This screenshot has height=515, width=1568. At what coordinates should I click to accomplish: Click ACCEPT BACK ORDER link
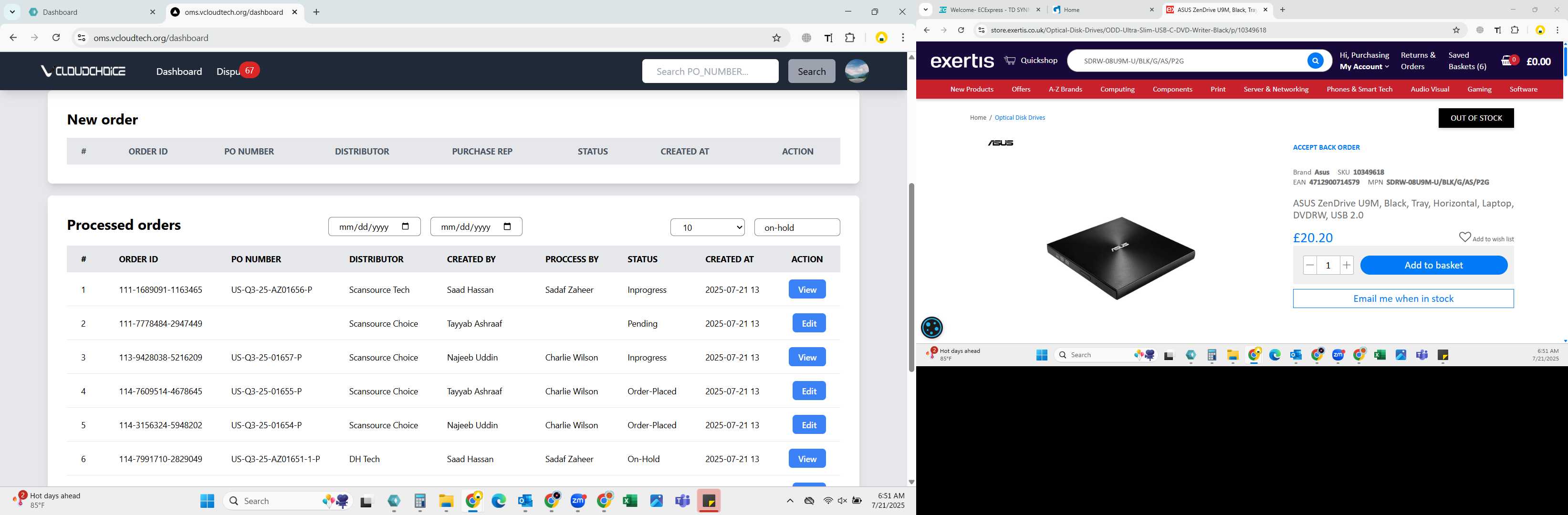1326,147
